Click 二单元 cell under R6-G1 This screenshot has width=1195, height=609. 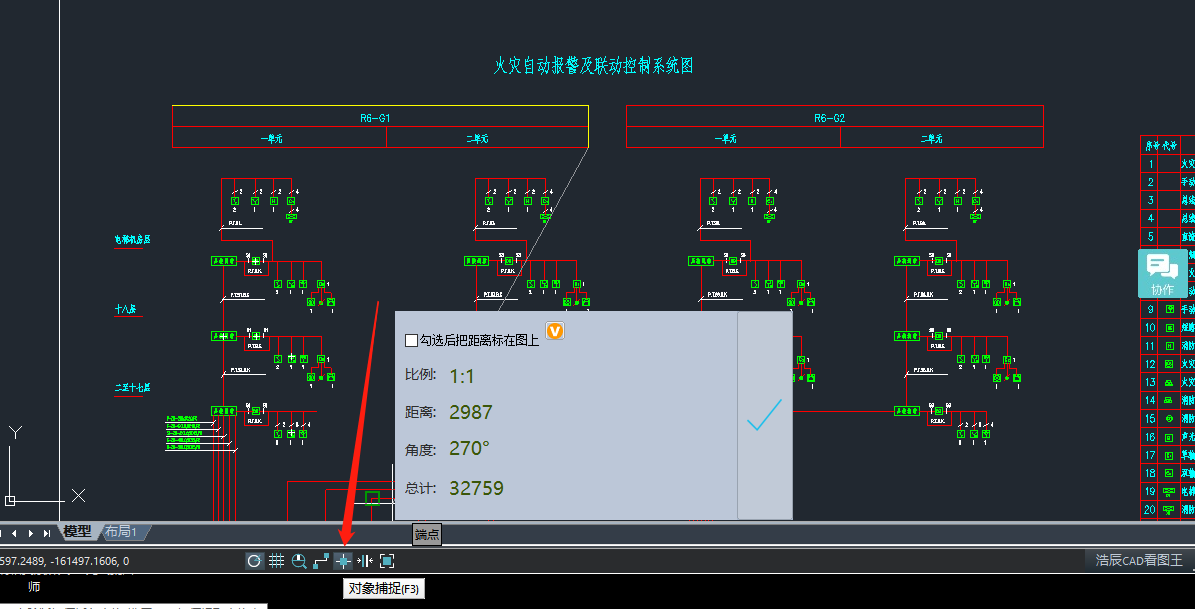click(487, 137)
